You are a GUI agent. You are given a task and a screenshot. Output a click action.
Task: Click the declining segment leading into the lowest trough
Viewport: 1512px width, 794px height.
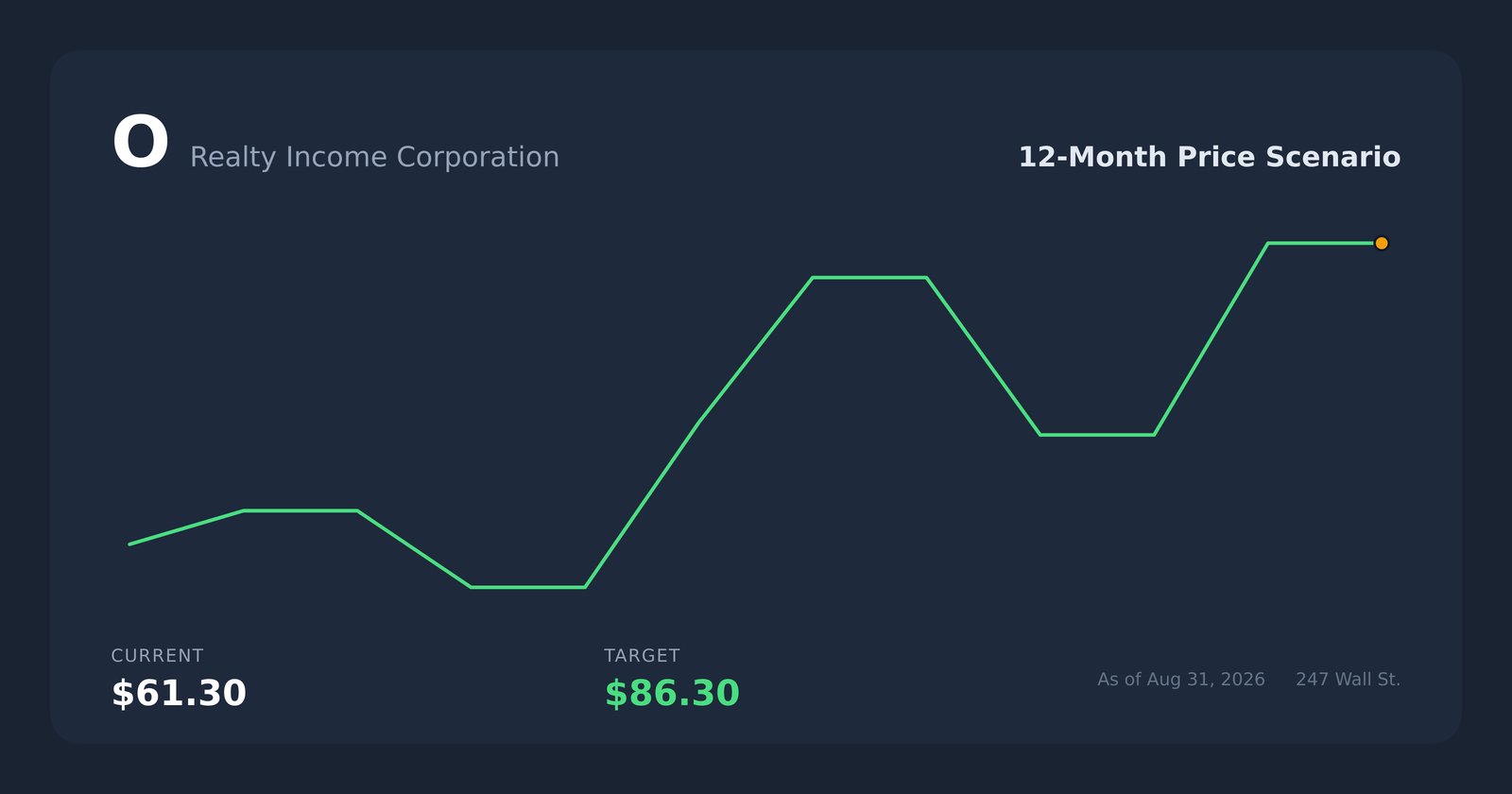click(414, 549)
